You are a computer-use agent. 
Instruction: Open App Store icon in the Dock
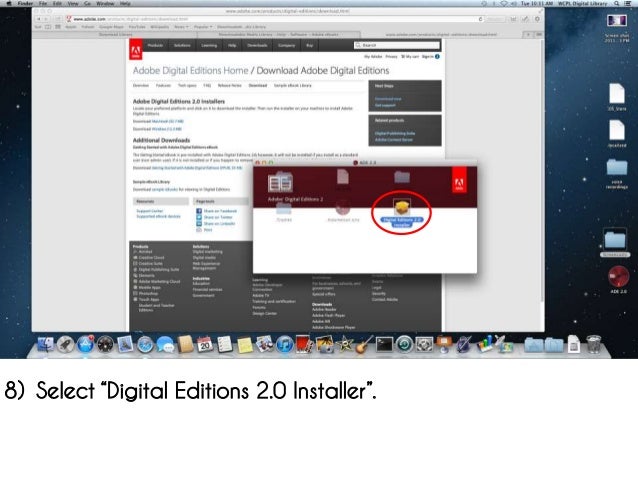pos(85,345)
